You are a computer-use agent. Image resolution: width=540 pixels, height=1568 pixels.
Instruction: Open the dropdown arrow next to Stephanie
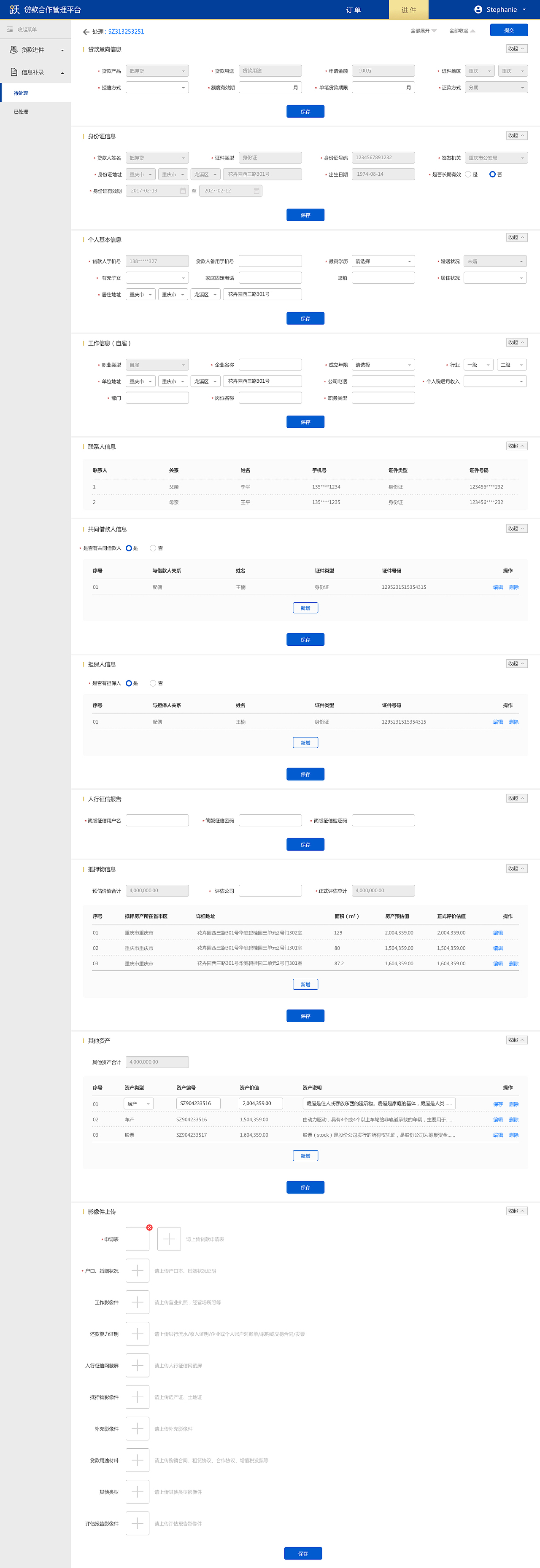524,10
